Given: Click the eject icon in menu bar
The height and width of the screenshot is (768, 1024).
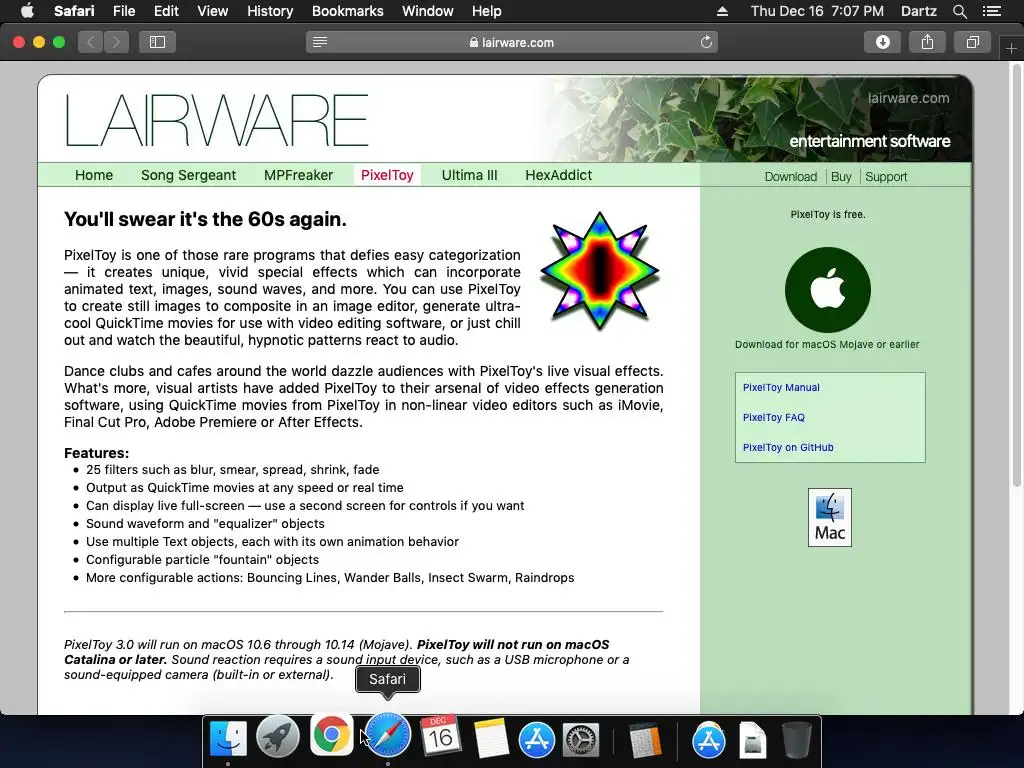Looking at the screenshot, I should 722,11.
